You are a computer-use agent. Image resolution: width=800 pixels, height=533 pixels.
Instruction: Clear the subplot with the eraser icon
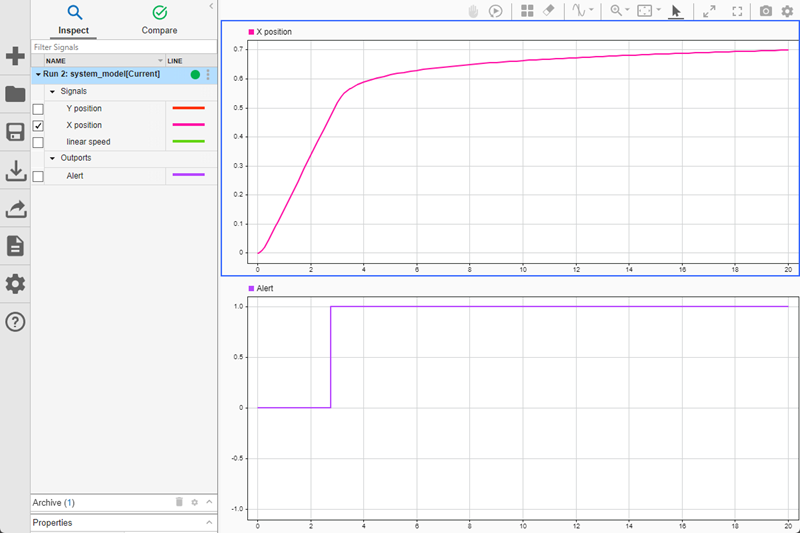click(x=548, y=11)
